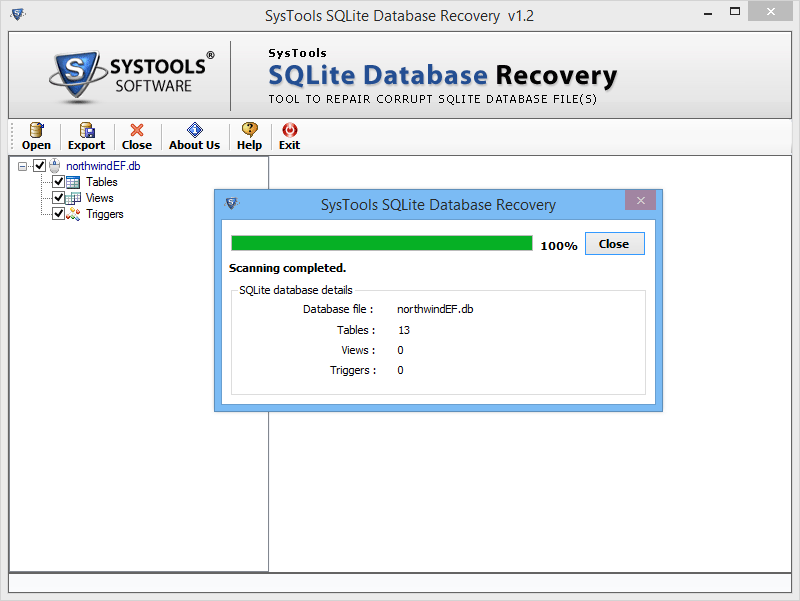The width and height of the screenshot is (800, 601).
Task: Close the main window via title bar X
Action: coord(770,11)
